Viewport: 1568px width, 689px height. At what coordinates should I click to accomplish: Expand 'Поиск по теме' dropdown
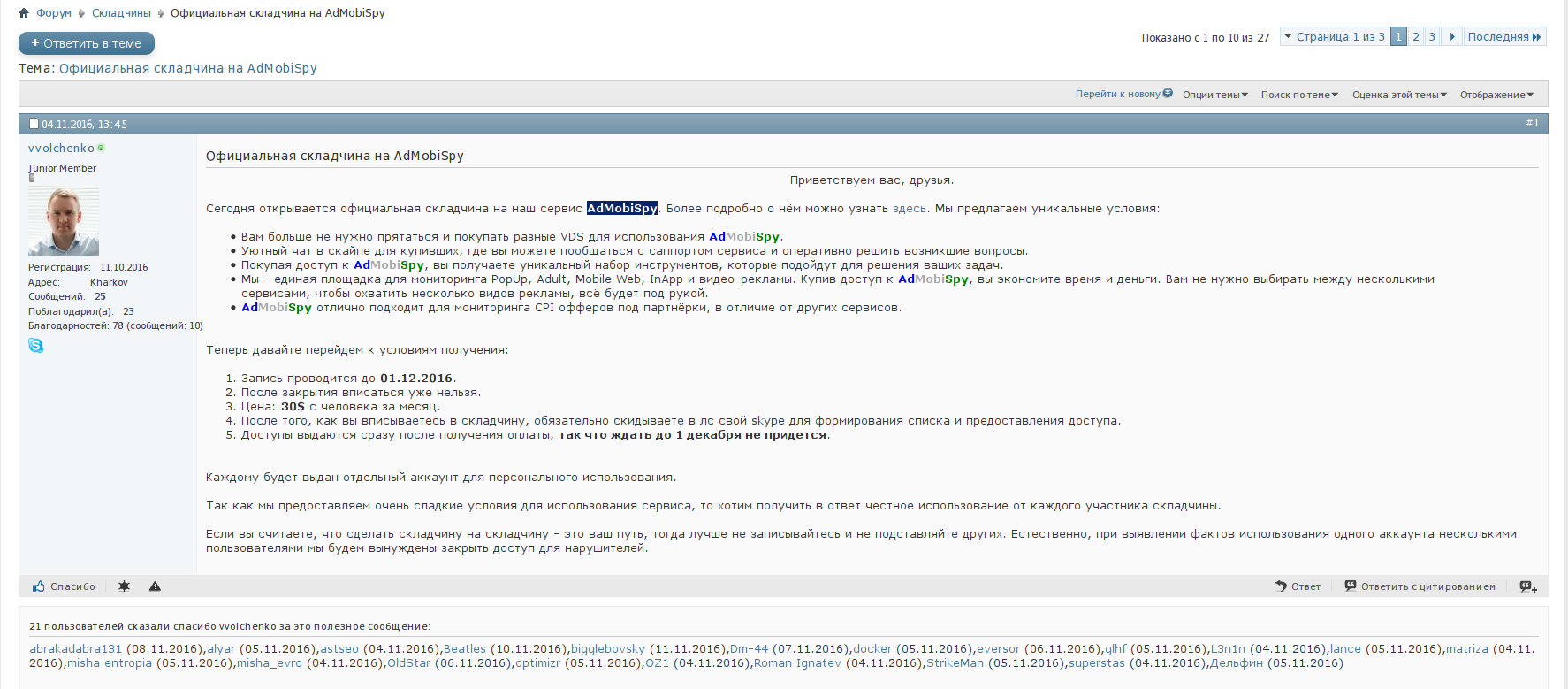coord(1299,95)
